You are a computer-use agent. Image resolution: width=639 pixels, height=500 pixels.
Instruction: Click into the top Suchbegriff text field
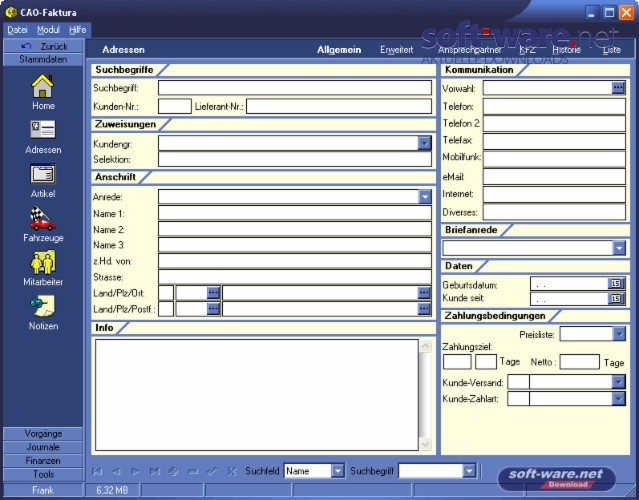(x=295, y=88)
